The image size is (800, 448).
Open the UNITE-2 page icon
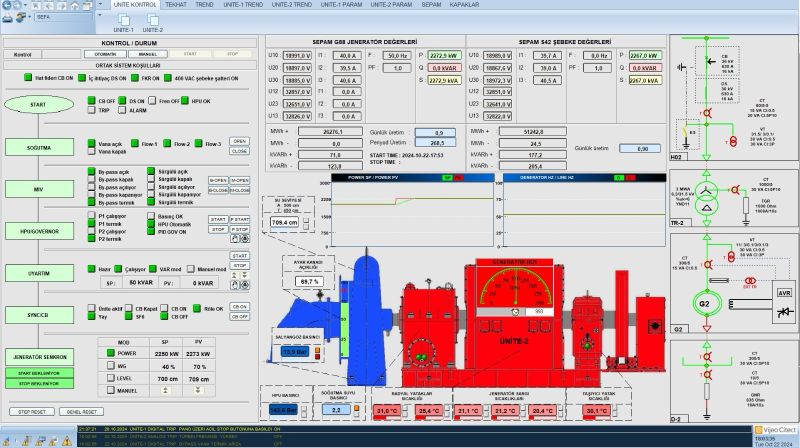tap(153, 19)
